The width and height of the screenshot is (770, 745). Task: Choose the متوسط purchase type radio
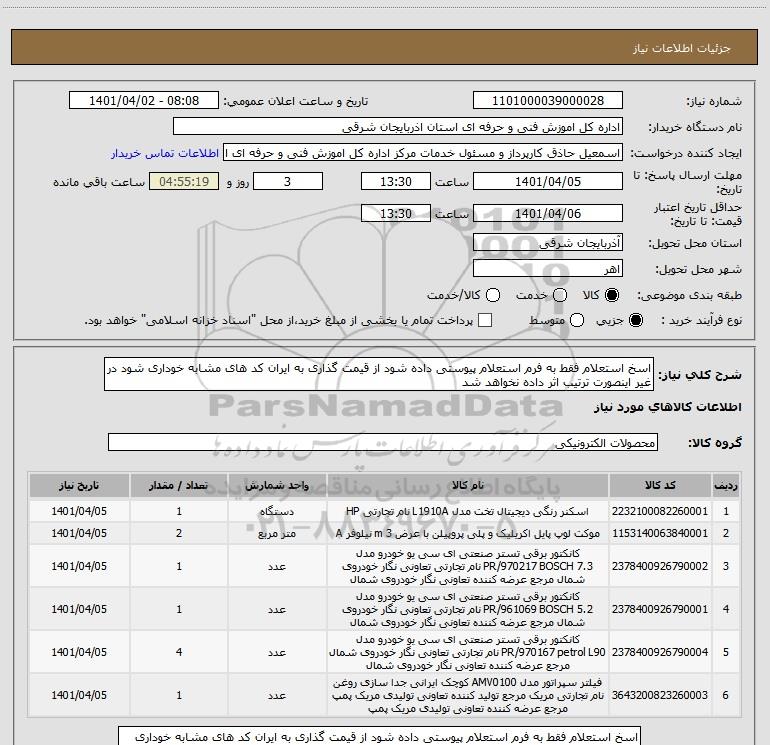(x=577, y=320)
